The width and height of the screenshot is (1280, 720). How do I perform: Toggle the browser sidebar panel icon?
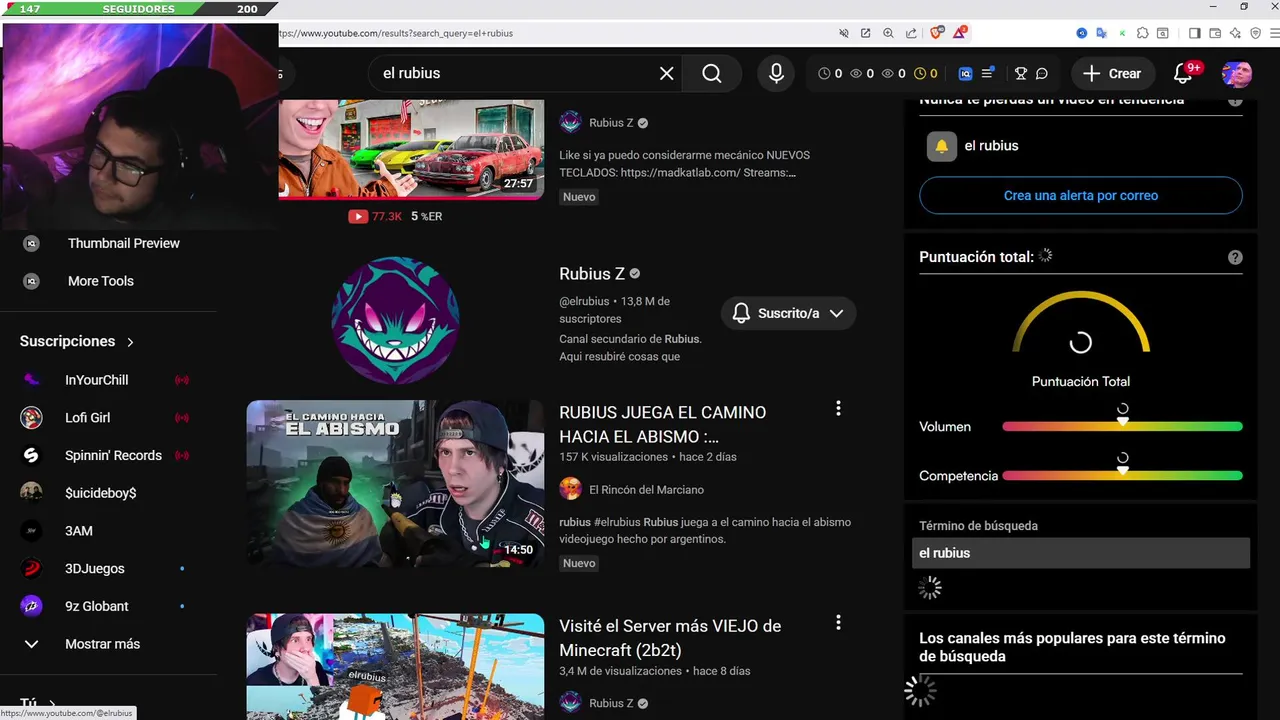point(1194,33)
